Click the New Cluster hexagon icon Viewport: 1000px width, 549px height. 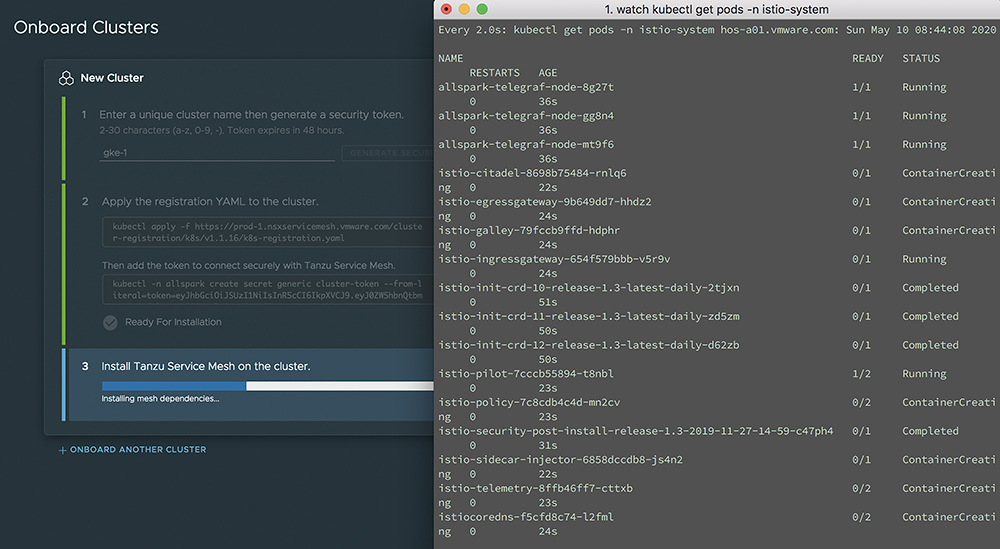point(66,78)
